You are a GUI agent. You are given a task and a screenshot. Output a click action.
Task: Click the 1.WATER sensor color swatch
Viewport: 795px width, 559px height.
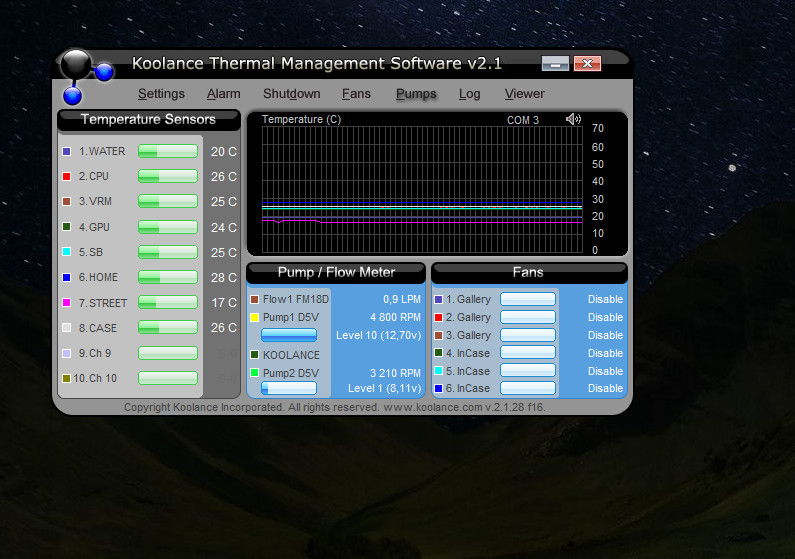coord(66,152)
